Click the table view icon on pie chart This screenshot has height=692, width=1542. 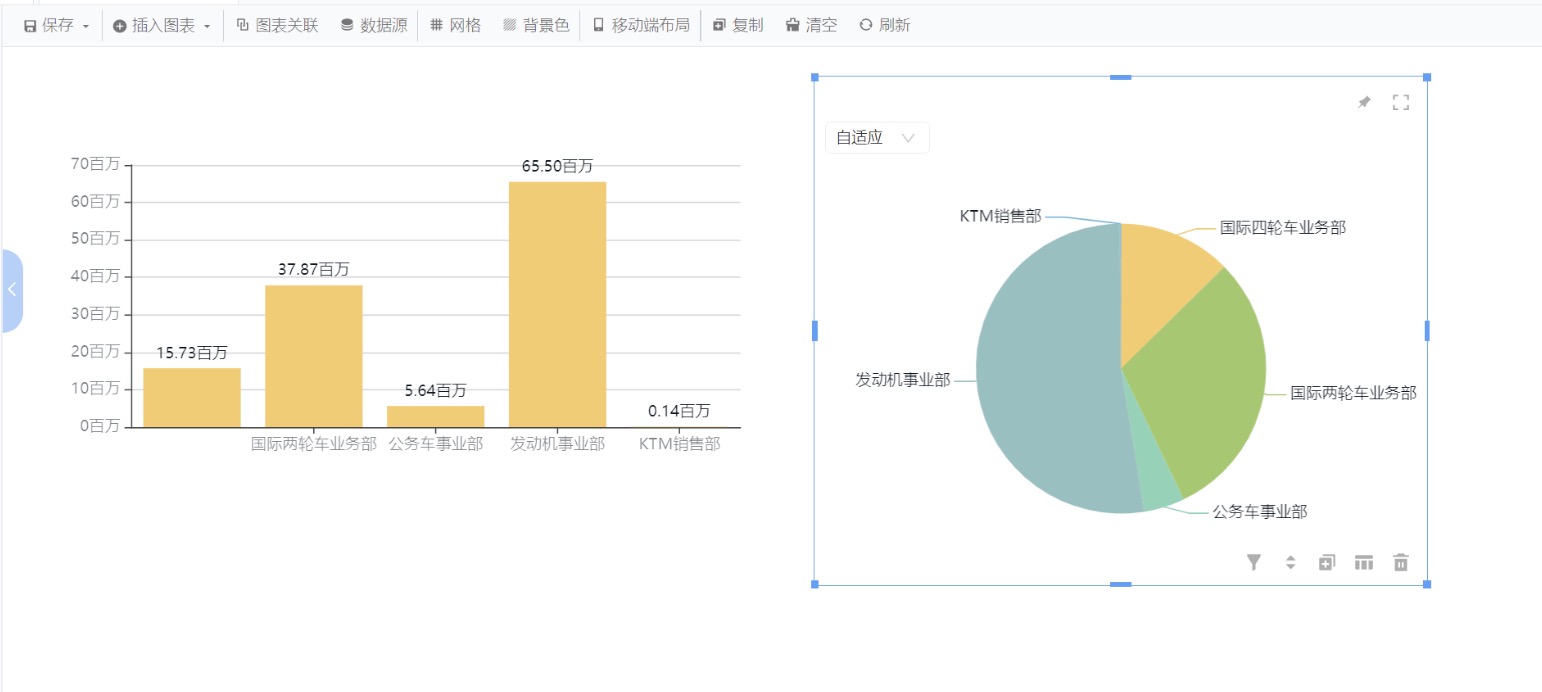coord(1364,562)
